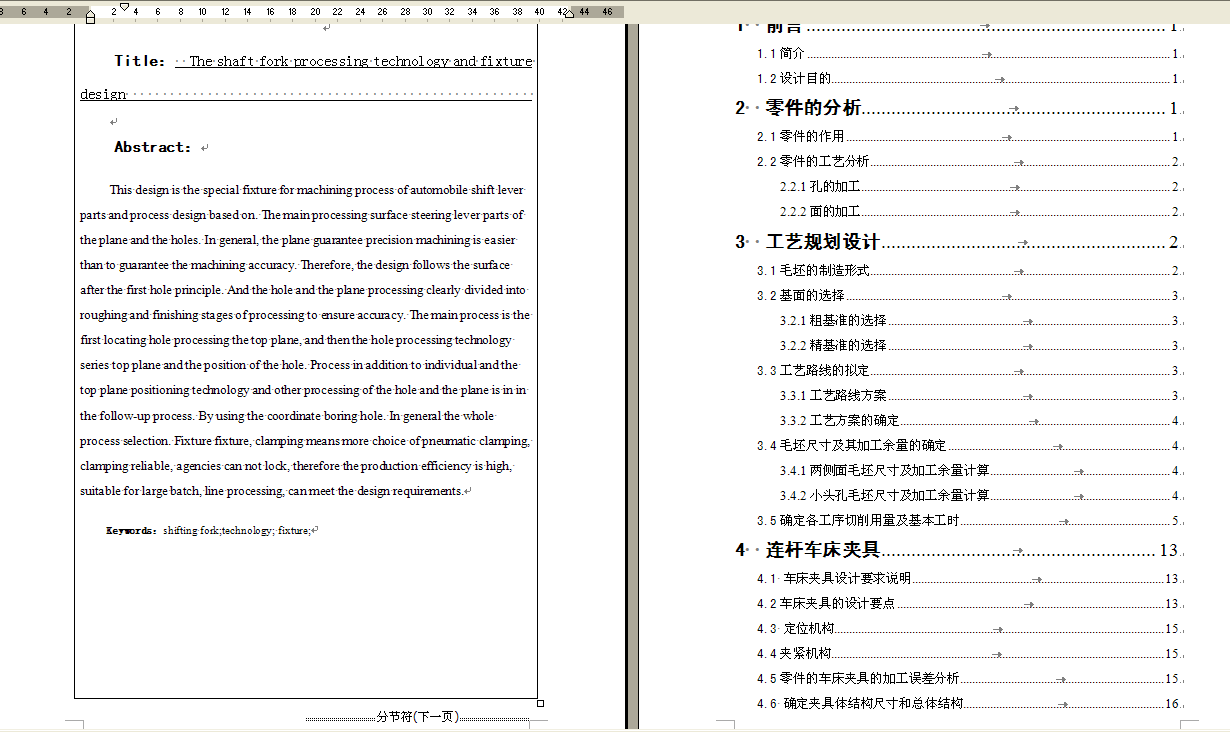Click the line starting 'roughing and finishing stages'

point(305,315)
